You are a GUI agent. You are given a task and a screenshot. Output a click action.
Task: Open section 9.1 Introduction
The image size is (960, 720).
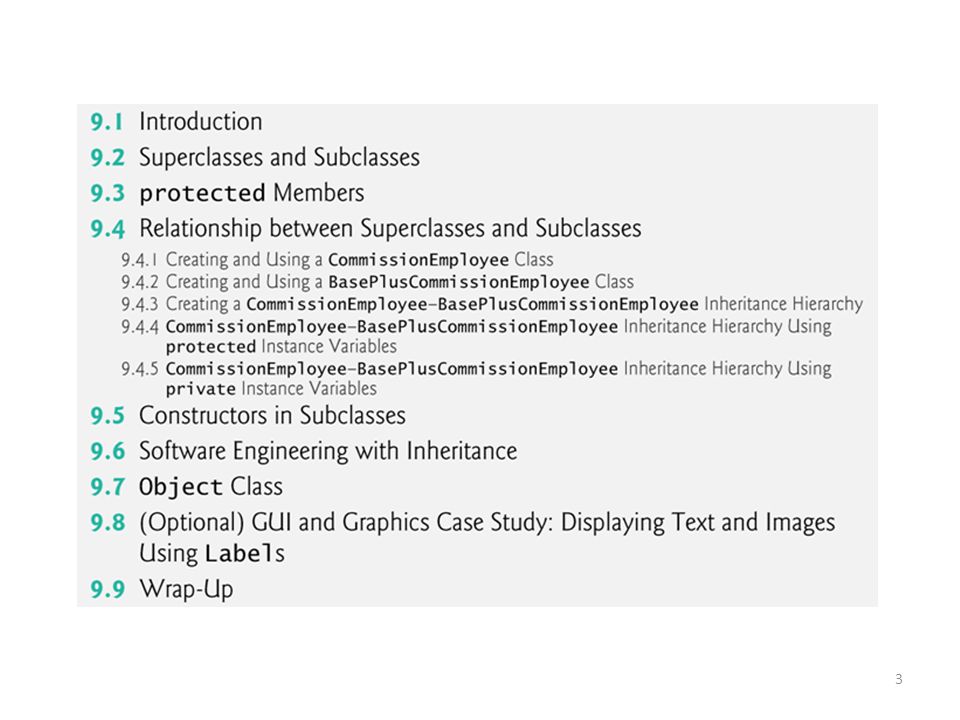pyautogui.click(x=176, y=122)
